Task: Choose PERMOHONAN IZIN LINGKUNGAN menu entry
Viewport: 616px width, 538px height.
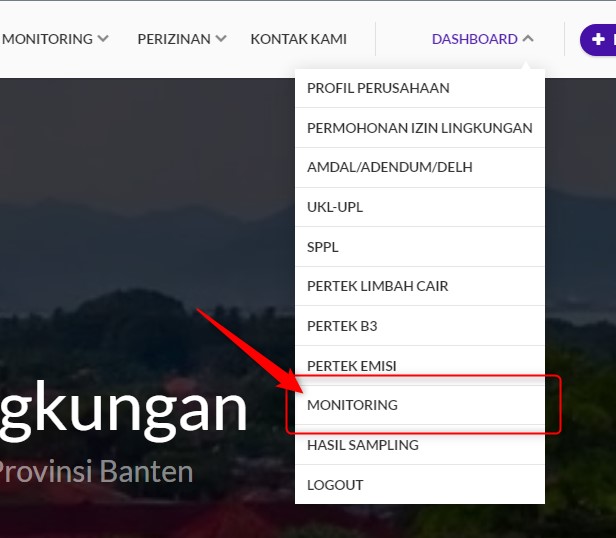Action: [x=419, y=128]
